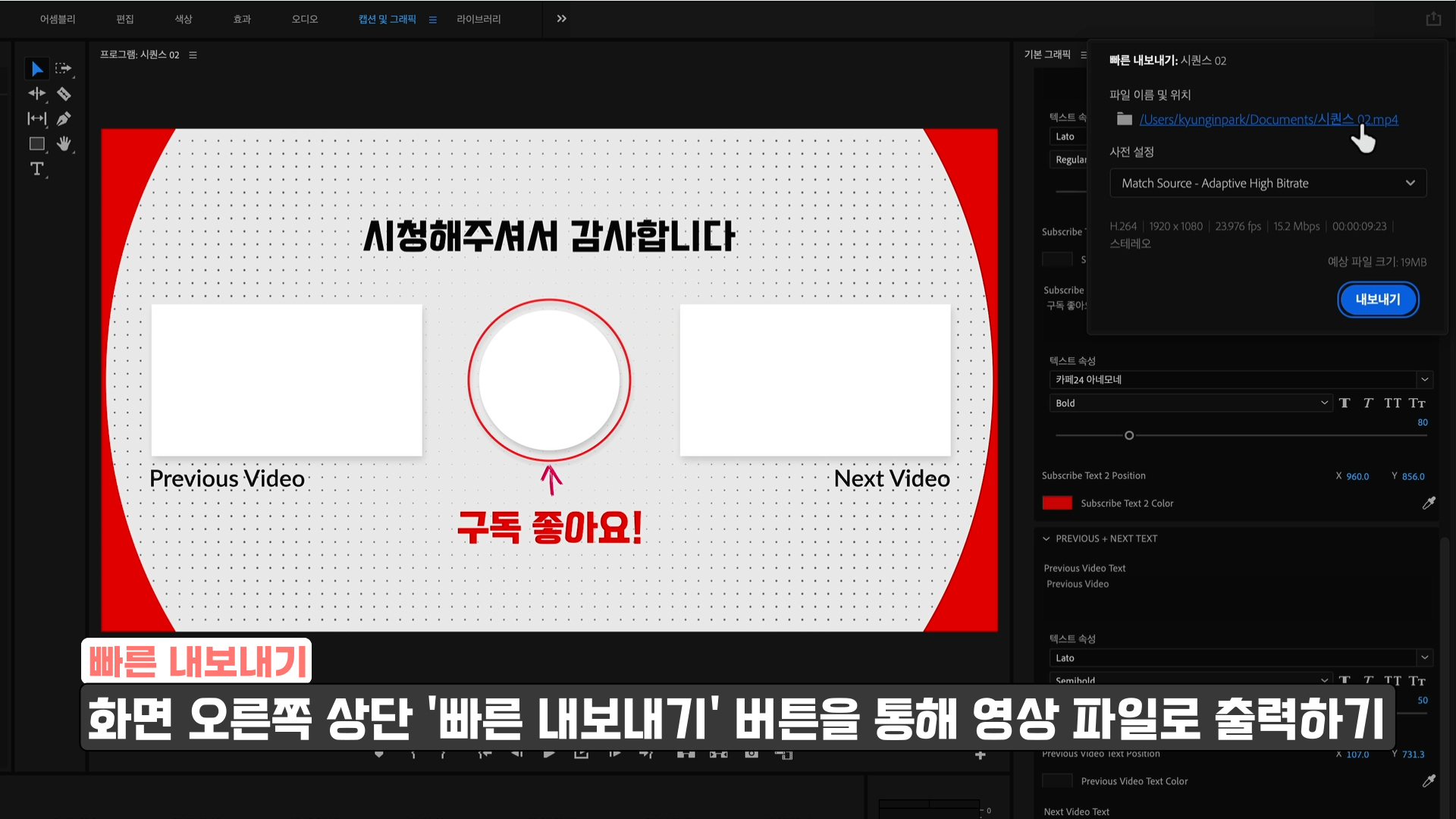The width and height of the screenshot is (1456, 819).
Task: Toggle Faux Bold for 카페24 아네모네 text
Action: [1345, 403]
